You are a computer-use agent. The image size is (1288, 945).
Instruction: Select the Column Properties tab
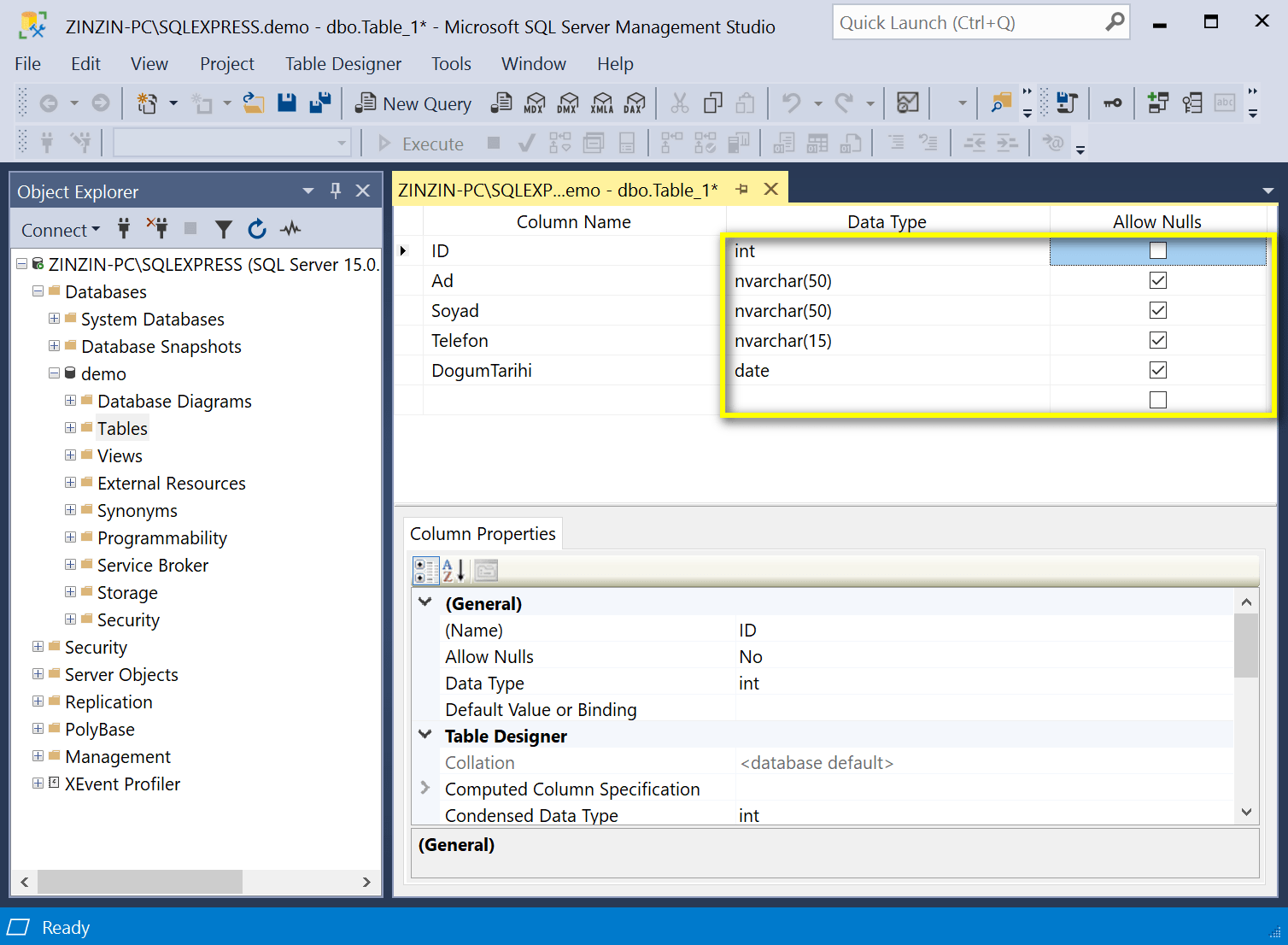483,534
